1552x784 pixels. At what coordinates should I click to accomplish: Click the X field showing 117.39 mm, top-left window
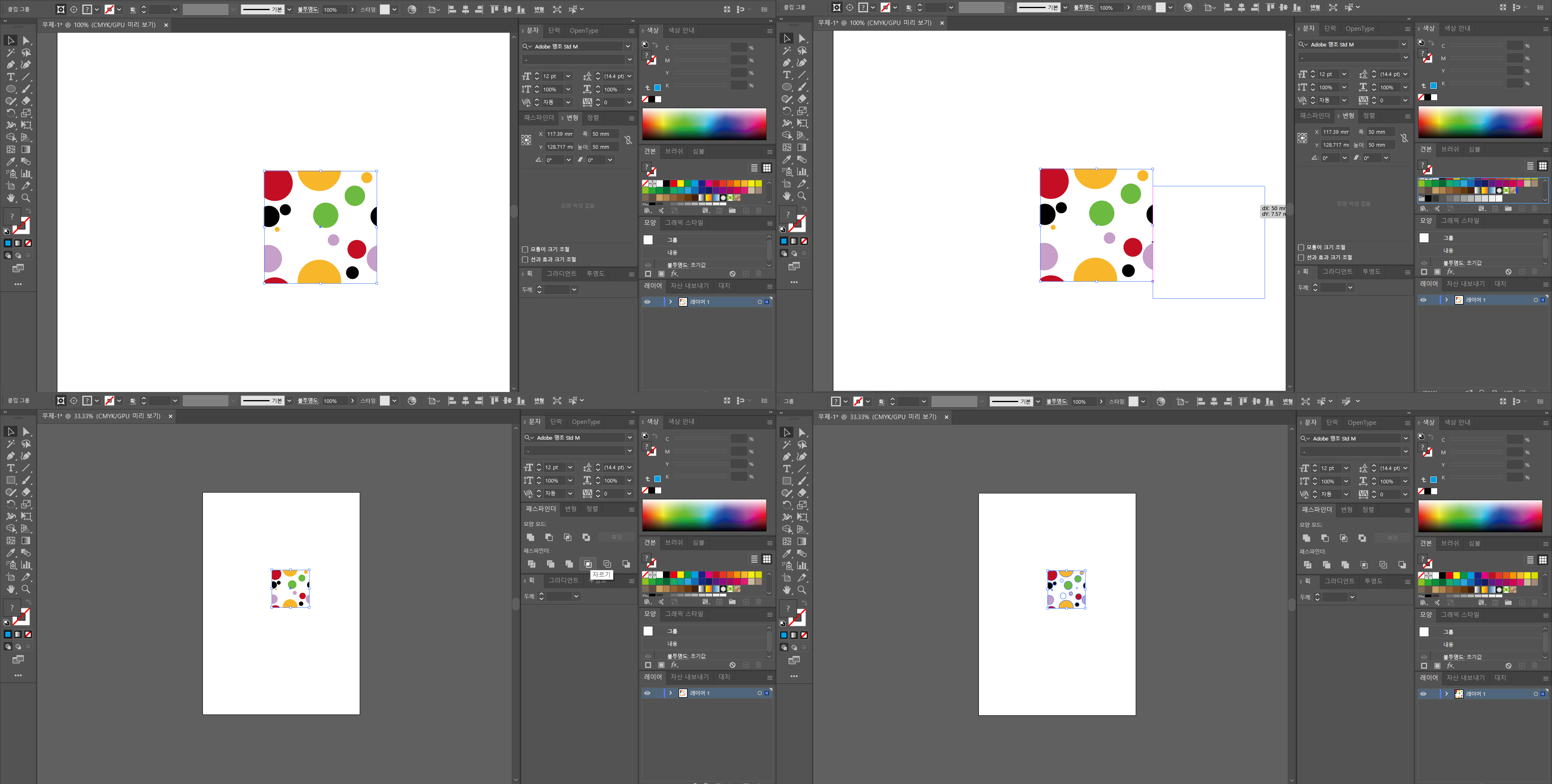click(x=560, y=134)
